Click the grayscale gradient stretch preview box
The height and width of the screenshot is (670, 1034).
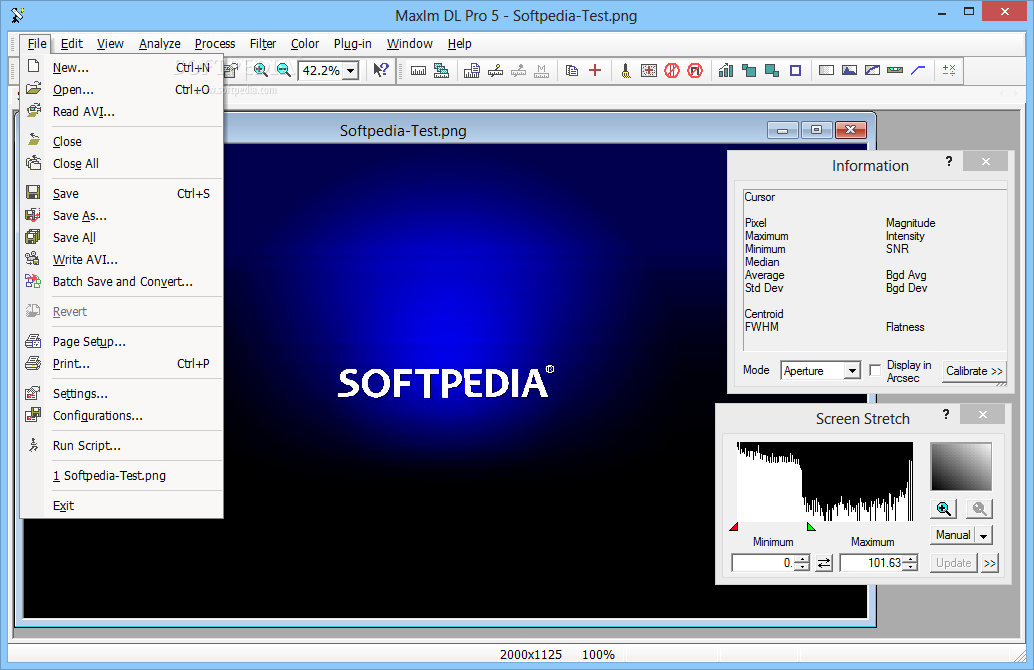[x=961, y=466]
